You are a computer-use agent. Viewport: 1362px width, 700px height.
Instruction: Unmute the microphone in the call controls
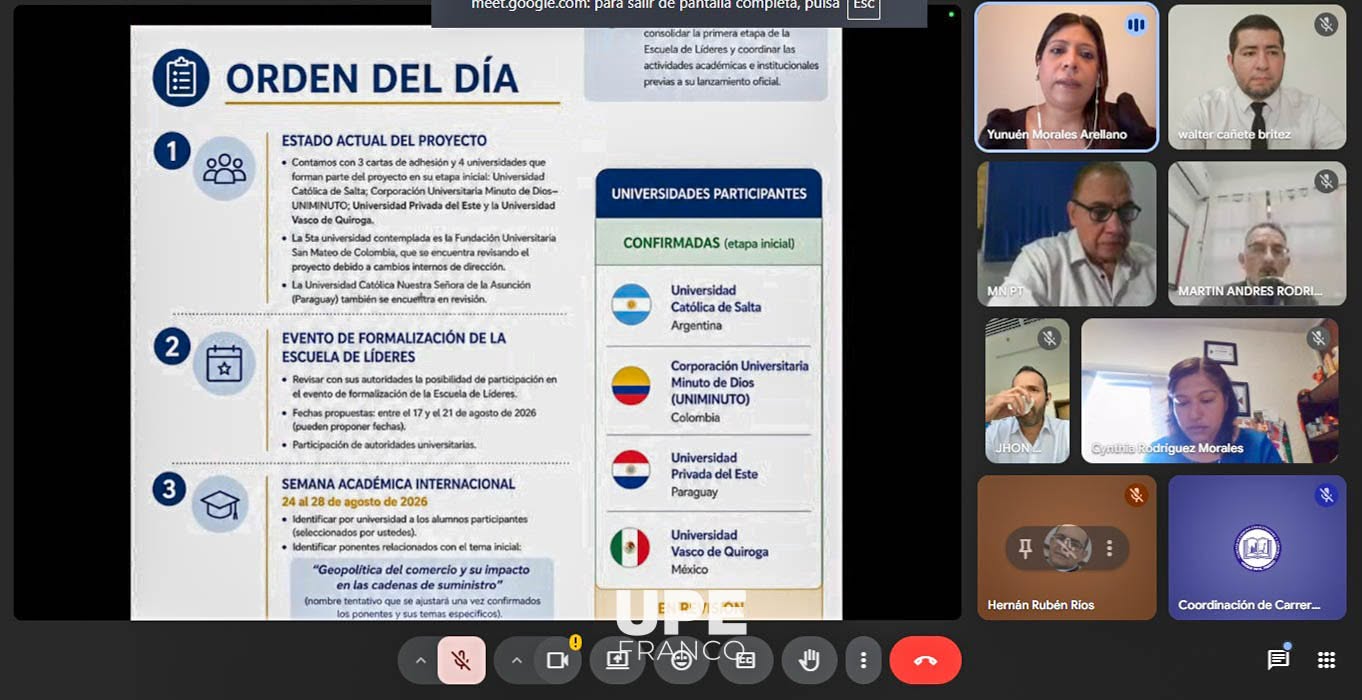pos(461,660)
